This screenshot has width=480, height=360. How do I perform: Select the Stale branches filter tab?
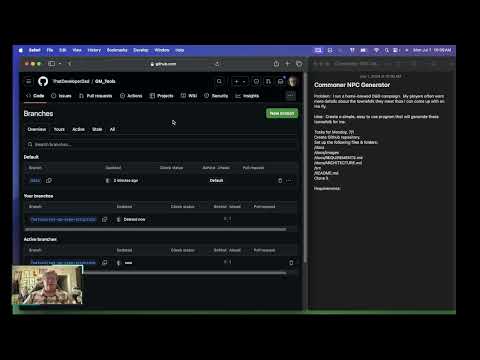(x=97, y=129)
